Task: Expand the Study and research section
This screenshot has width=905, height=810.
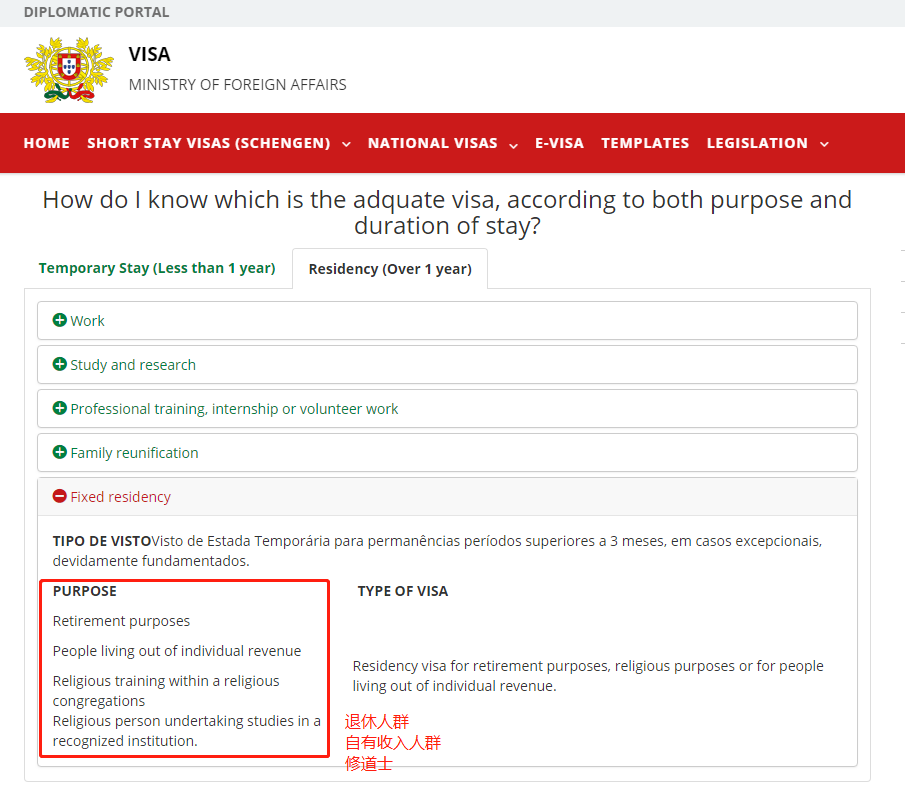Action: [x=447, y=364]
